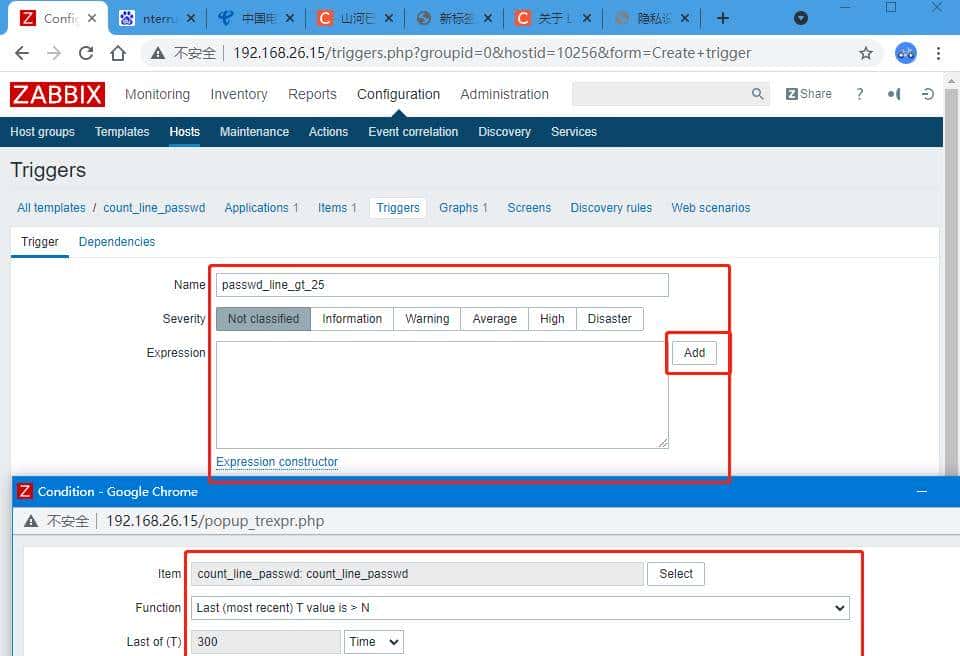
Task: Bookmark the page with the star icon
Action: click(x=866, y=52)
